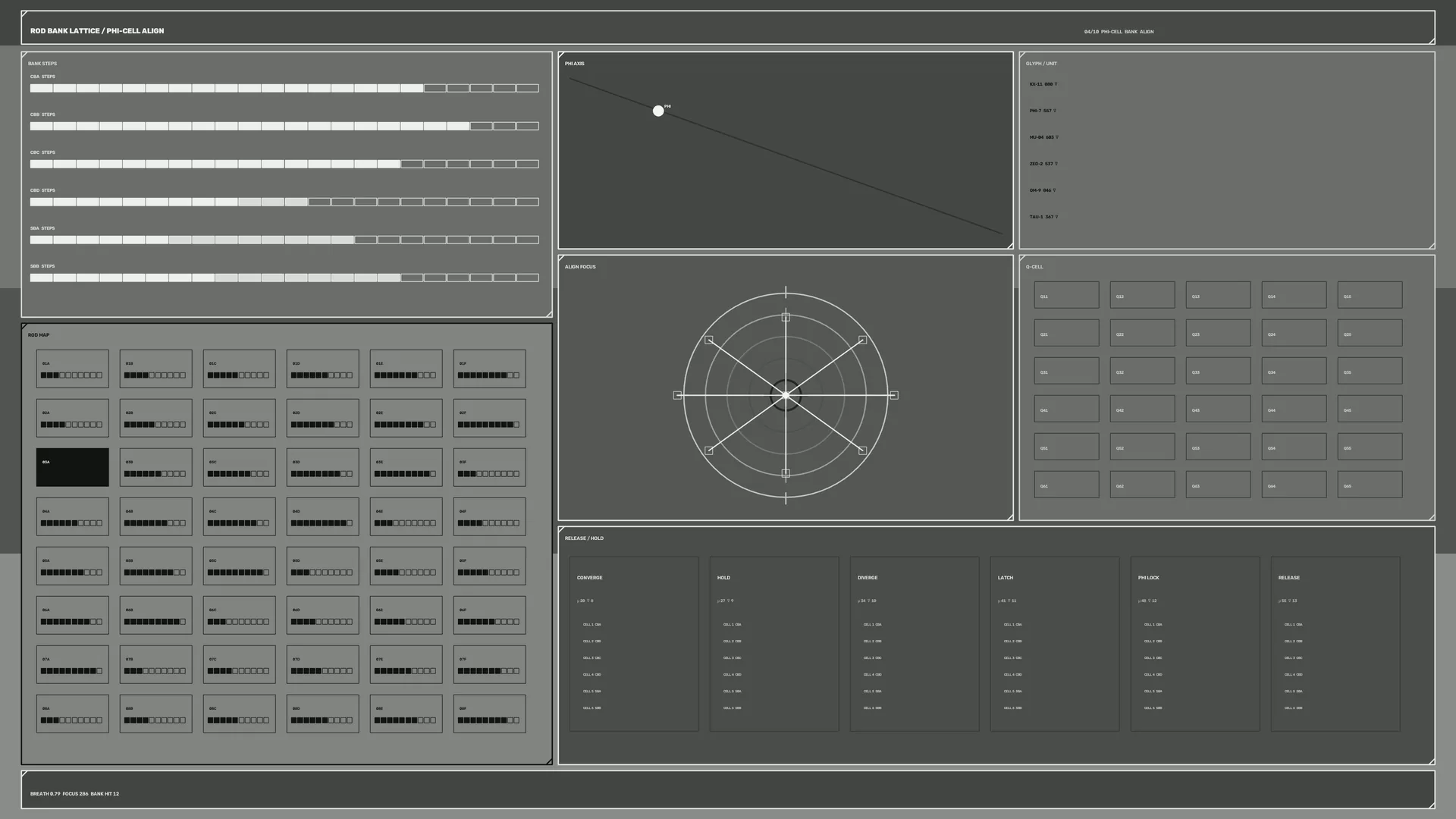Image resolution: width=1456 pixels, height=819 pixels.
Task: Click the center hub of the Align Focus reticle
Action: [786, 395]
